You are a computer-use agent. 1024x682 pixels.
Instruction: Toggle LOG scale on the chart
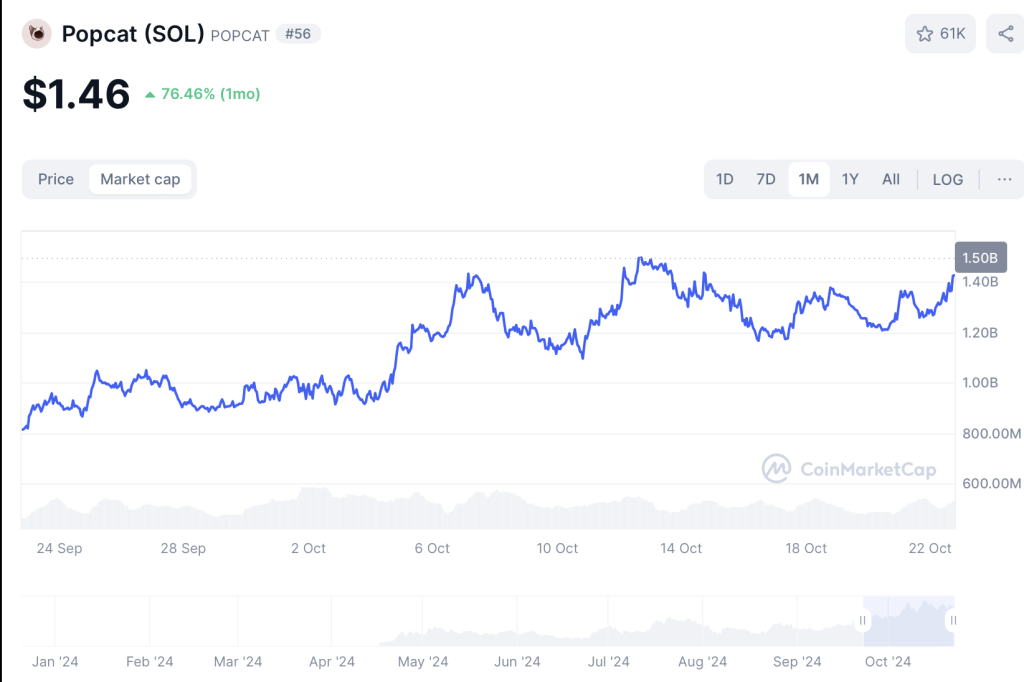948,179
